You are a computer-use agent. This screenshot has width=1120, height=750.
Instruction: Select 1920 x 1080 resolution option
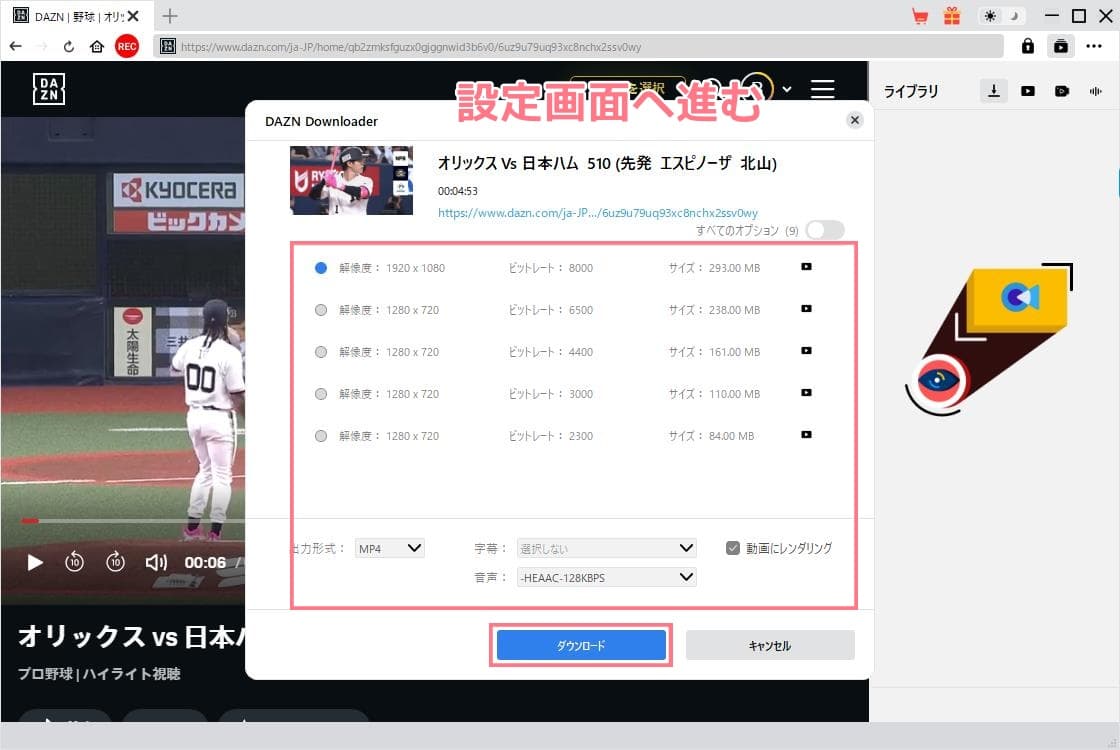pyautogui.click(x=321, y=268)
